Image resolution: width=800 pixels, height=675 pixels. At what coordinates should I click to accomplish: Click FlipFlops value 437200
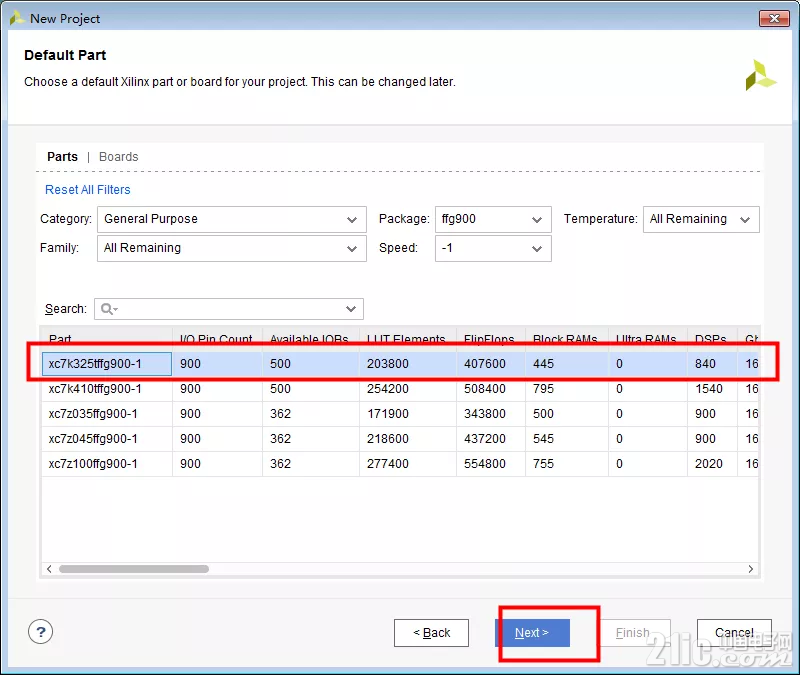485,439
